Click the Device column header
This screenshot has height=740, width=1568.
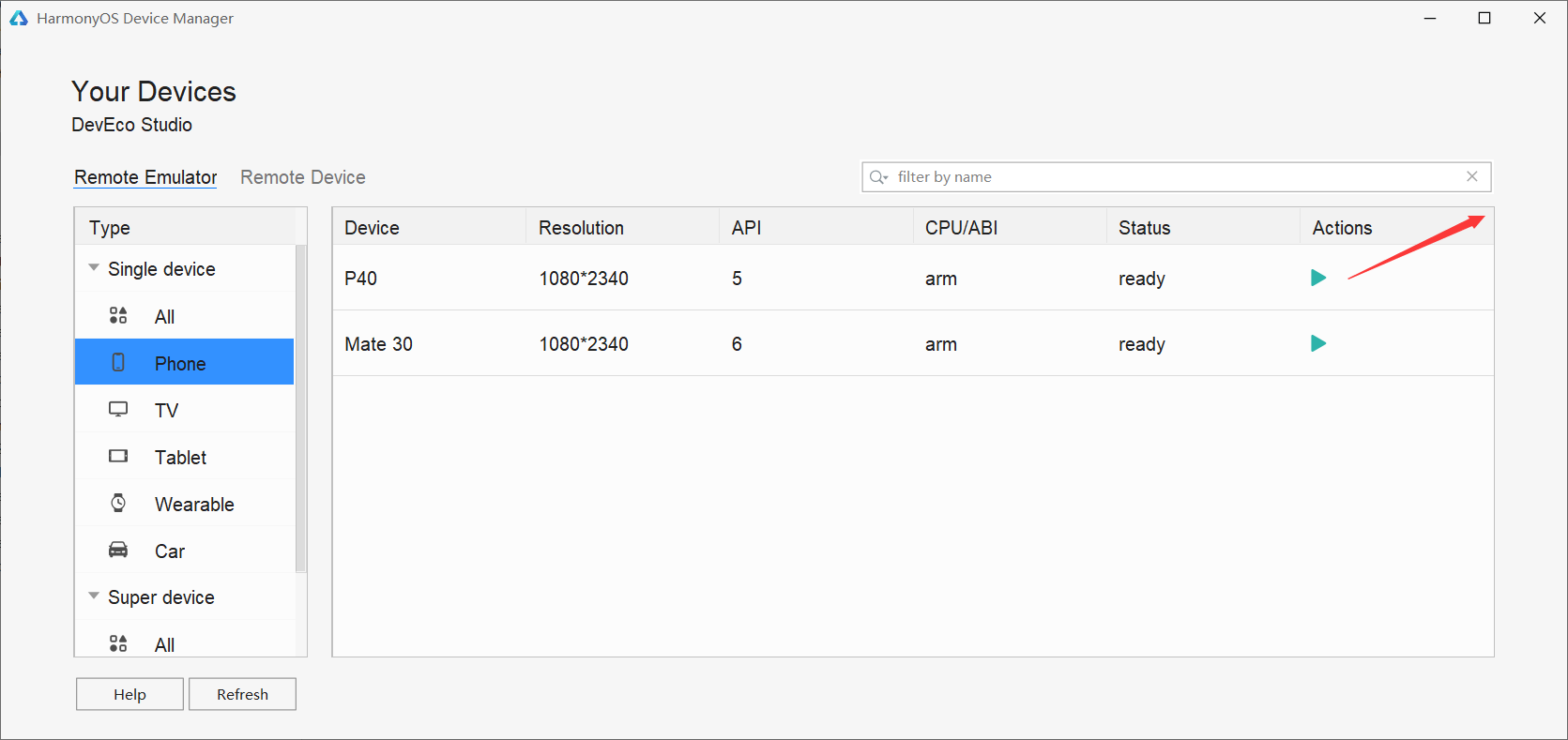[429, 227]
